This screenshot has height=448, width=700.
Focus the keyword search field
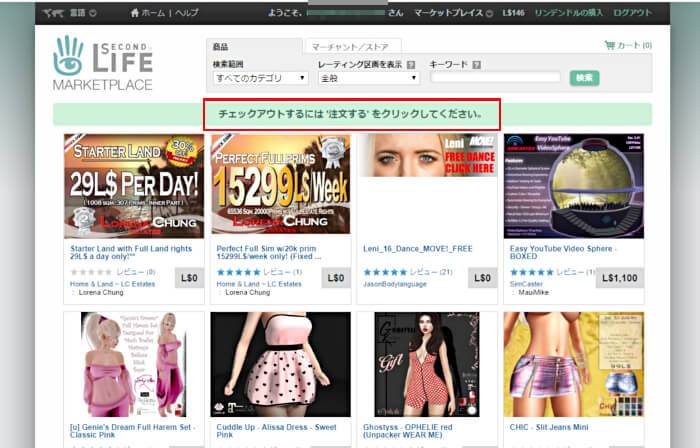496,77
